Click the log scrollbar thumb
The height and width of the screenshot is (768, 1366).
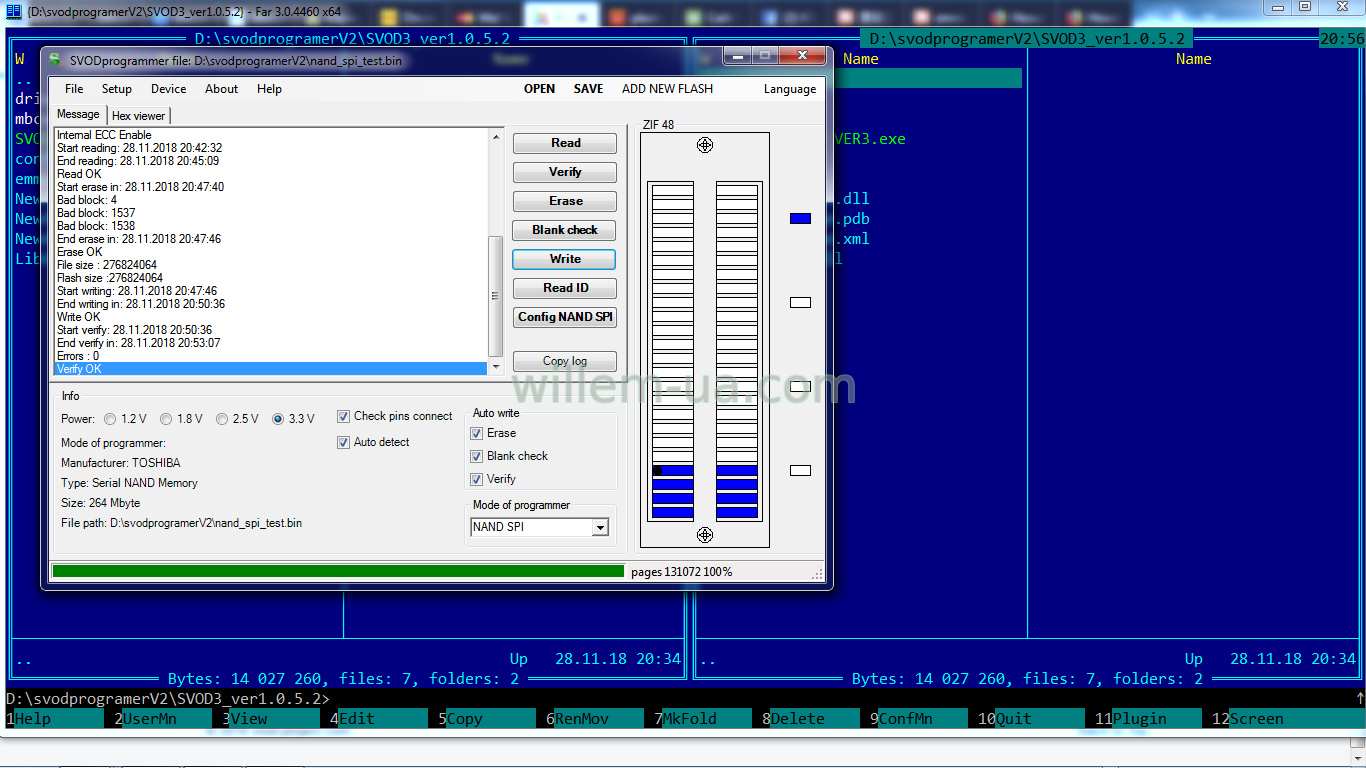495,296
